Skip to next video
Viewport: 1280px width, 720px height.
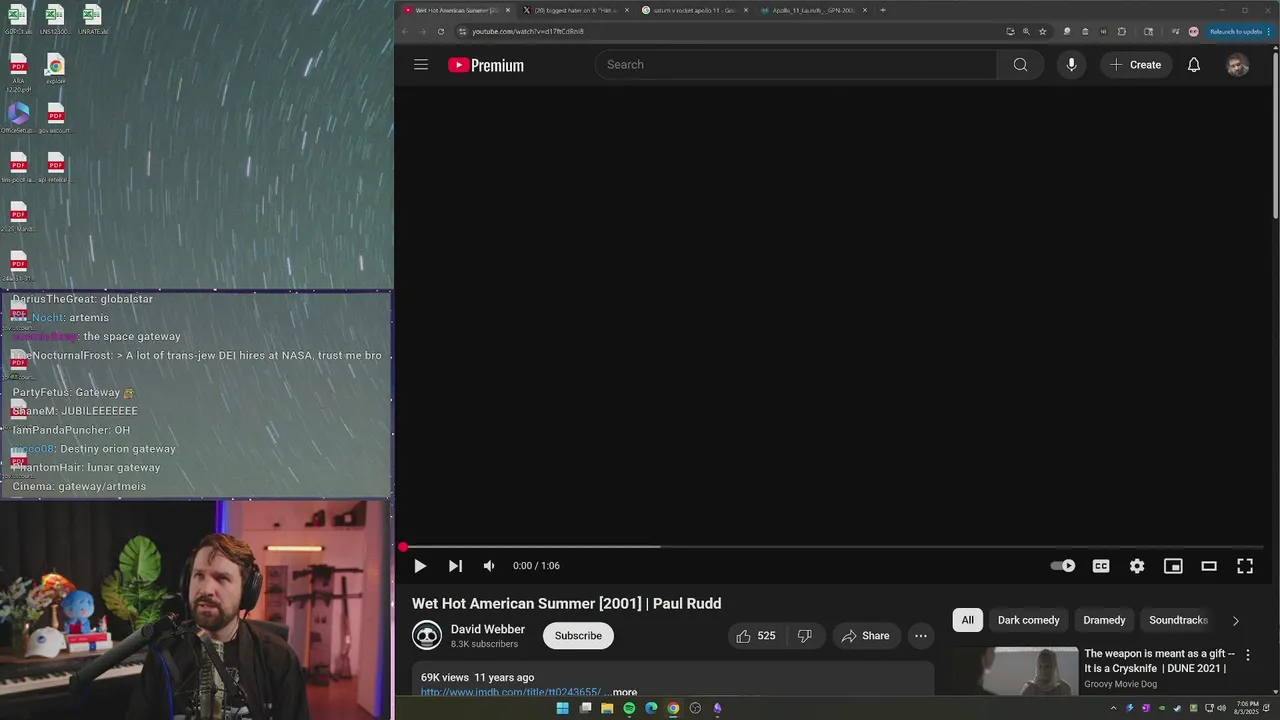pyautogui.click(x=455, y=566)
